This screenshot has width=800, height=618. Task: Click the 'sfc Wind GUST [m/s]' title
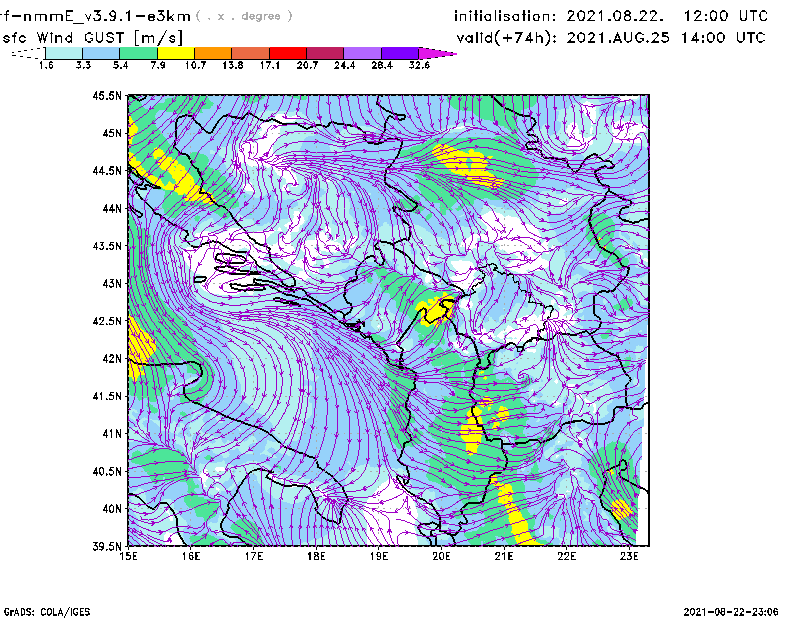[93, 38]
